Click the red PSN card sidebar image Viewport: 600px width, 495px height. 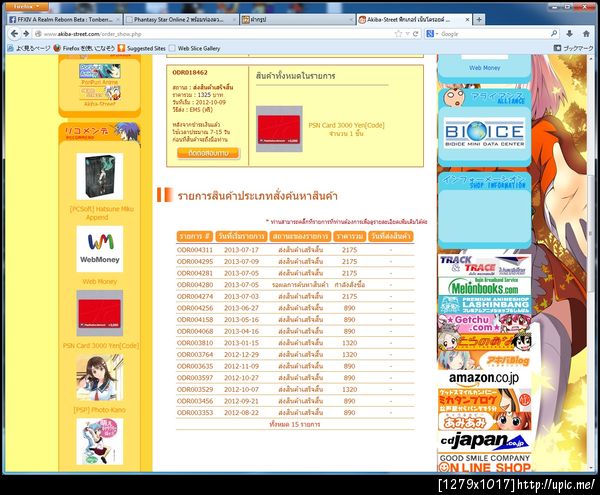coord(99,313)
